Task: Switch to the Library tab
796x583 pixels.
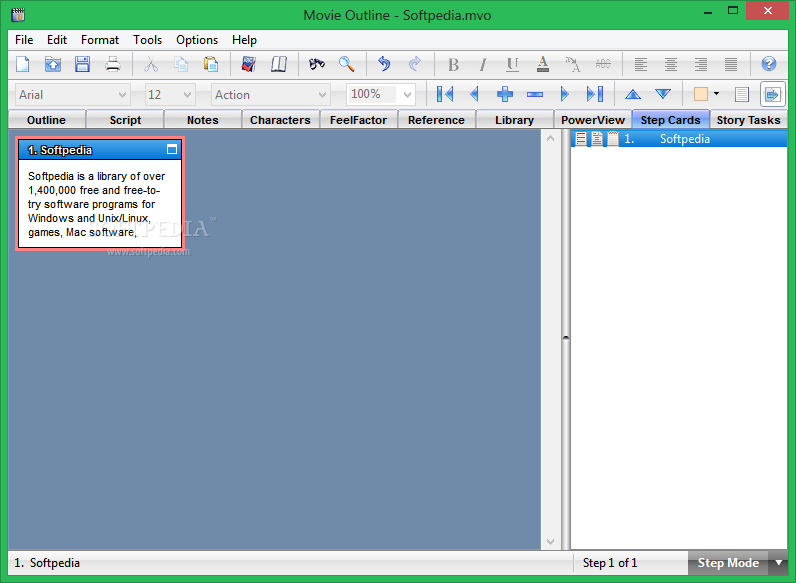Action: (x=514, y=120)
